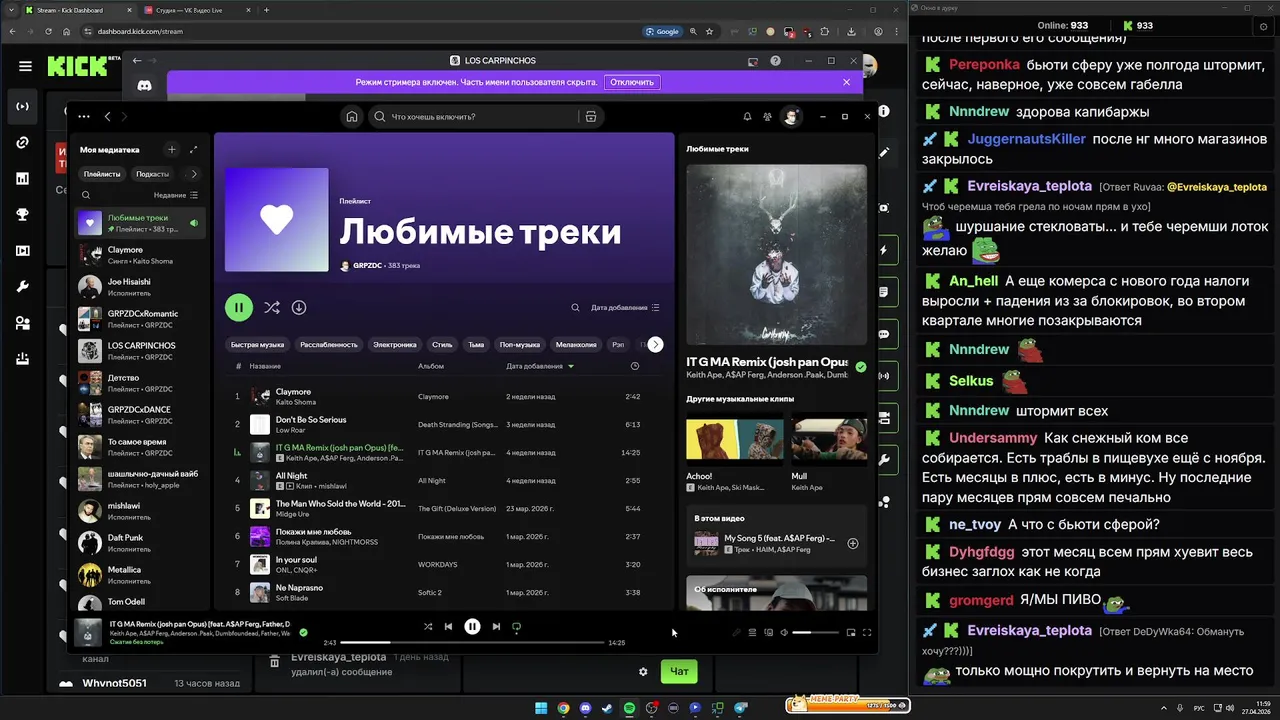Screen dimensions: 1280x720
Task: Sort by Дата добавления column
Action: (x=540, y=366)
